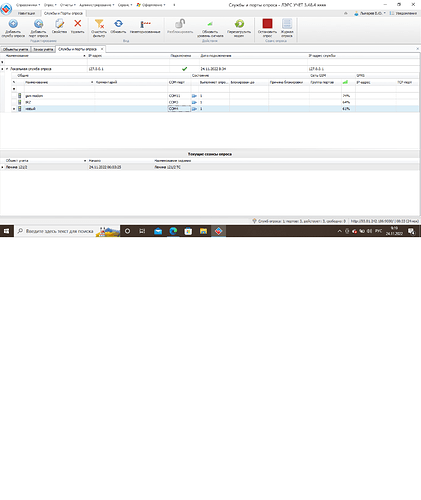The height and width of the screenshot is (500, 421).
Task: Open the Polling journal icon
Action: click(x=287, y=24)
